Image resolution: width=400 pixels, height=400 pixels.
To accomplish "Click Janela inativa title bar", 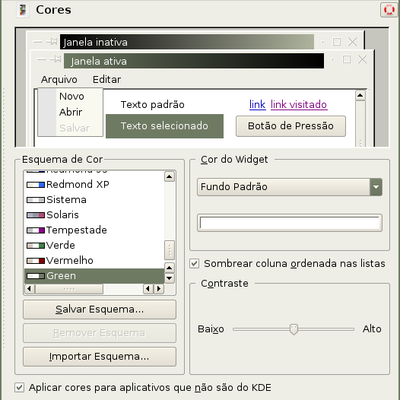I will 187,42.
